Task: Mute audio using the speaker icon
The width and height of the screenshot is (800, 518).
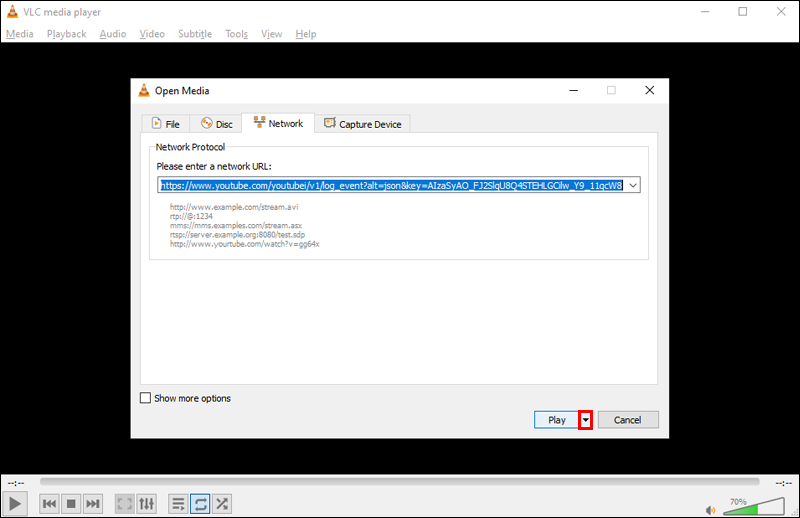Action: (x=710, y=509)
